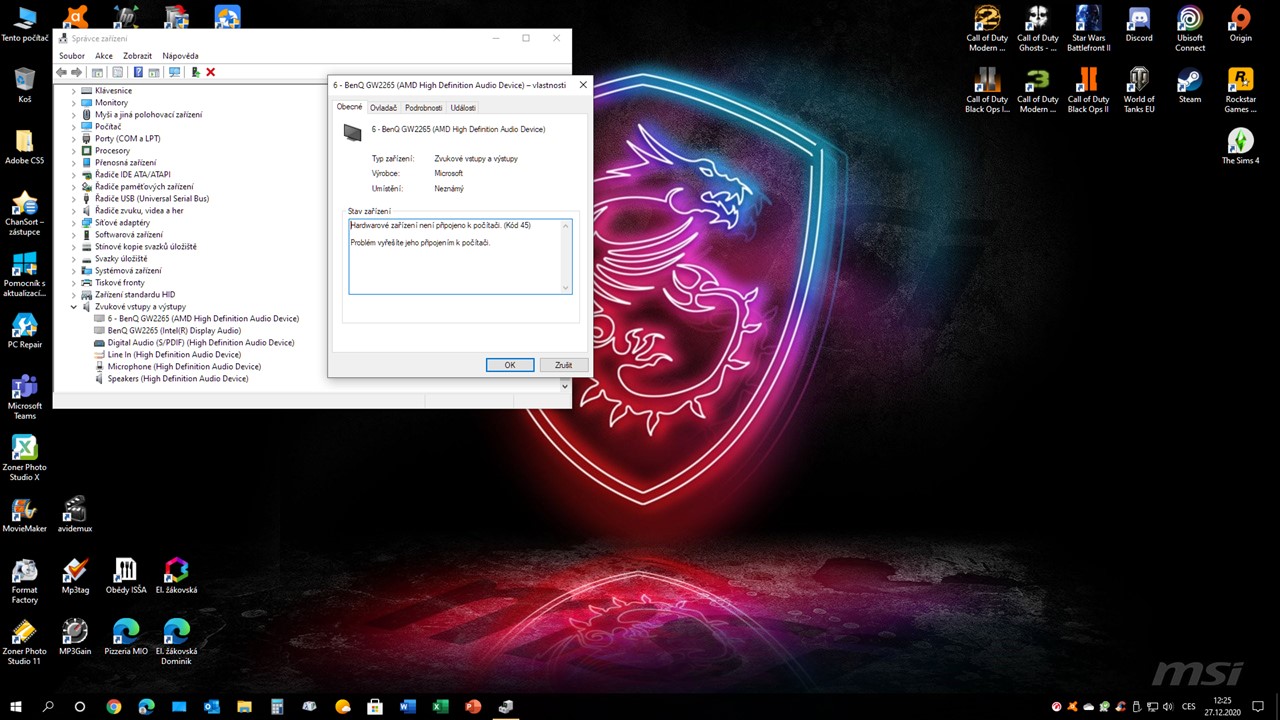Open the Ubisoft Connect desktop shortcut
The image size is (1280, 720).
1190,29
